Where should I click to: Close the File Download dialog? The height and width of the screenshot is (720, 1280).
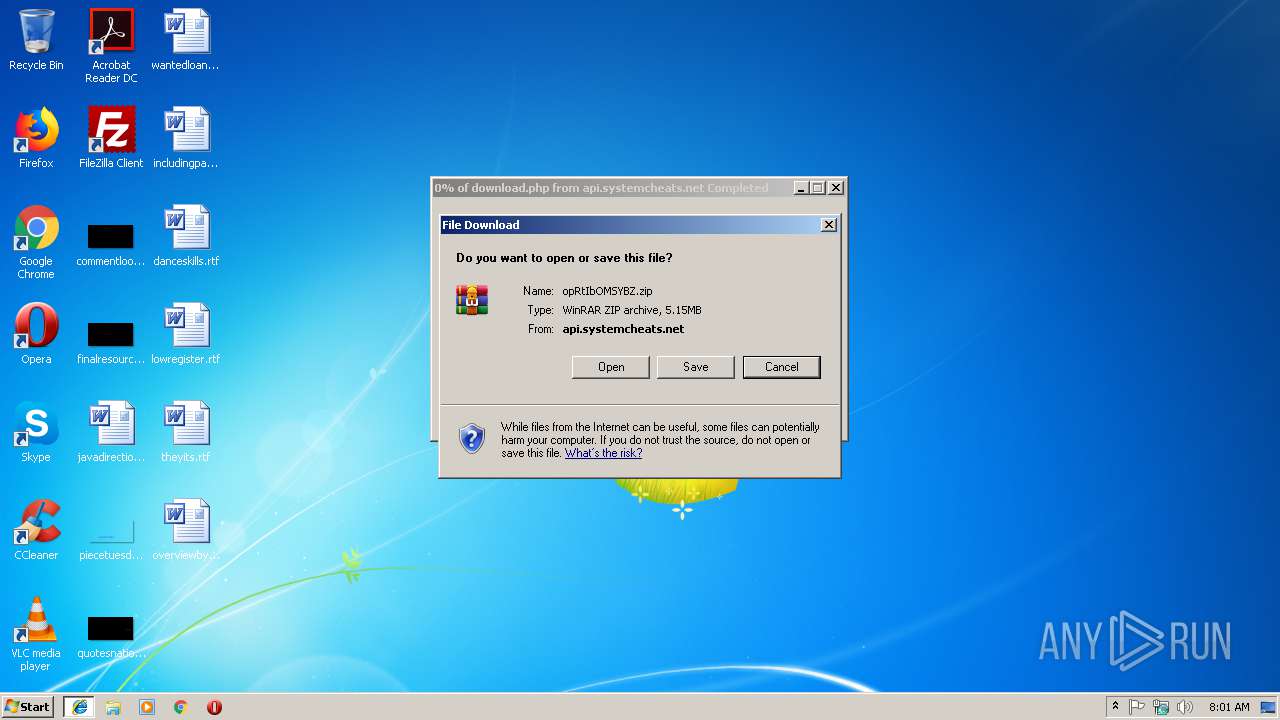828,225
